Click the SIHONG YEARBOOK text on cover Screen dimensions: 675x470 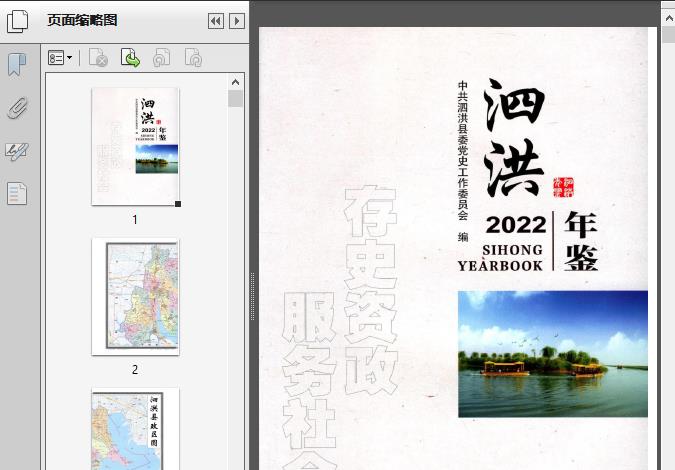pyautogui.click(x=501, y=258)
